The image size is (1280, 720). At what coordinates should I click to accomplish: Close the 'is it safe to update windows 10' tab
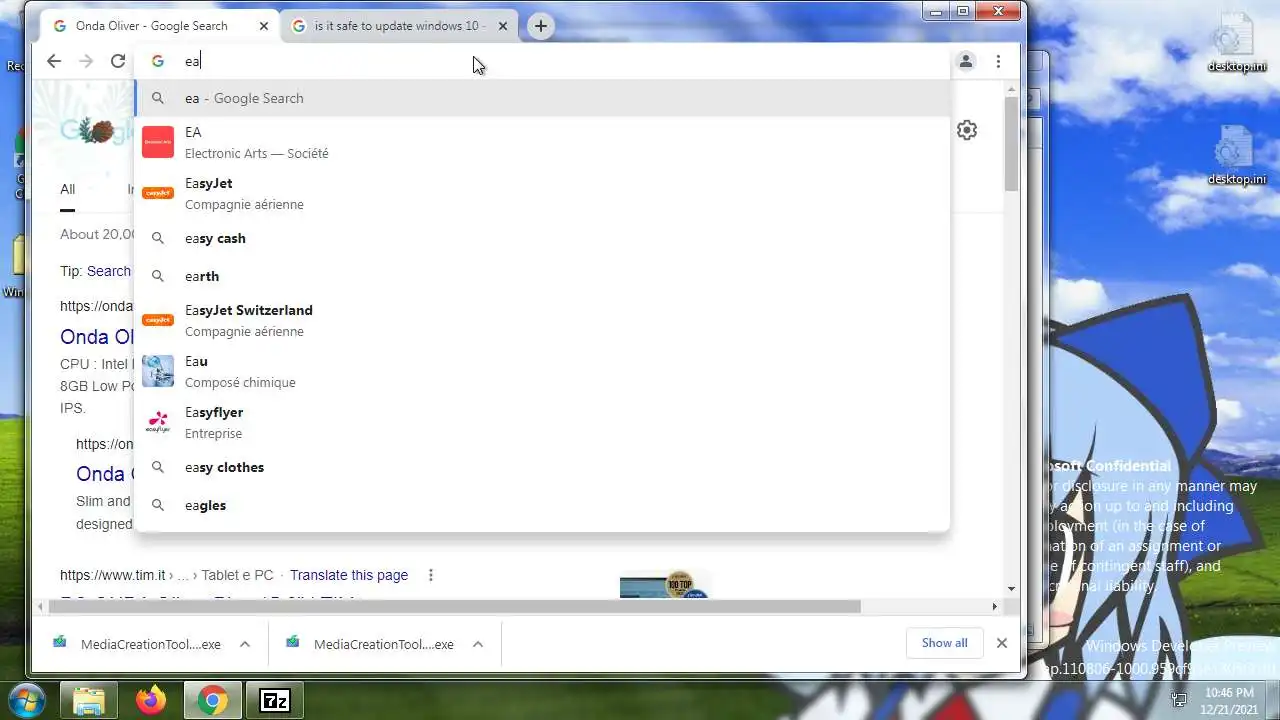coord(503,26)
